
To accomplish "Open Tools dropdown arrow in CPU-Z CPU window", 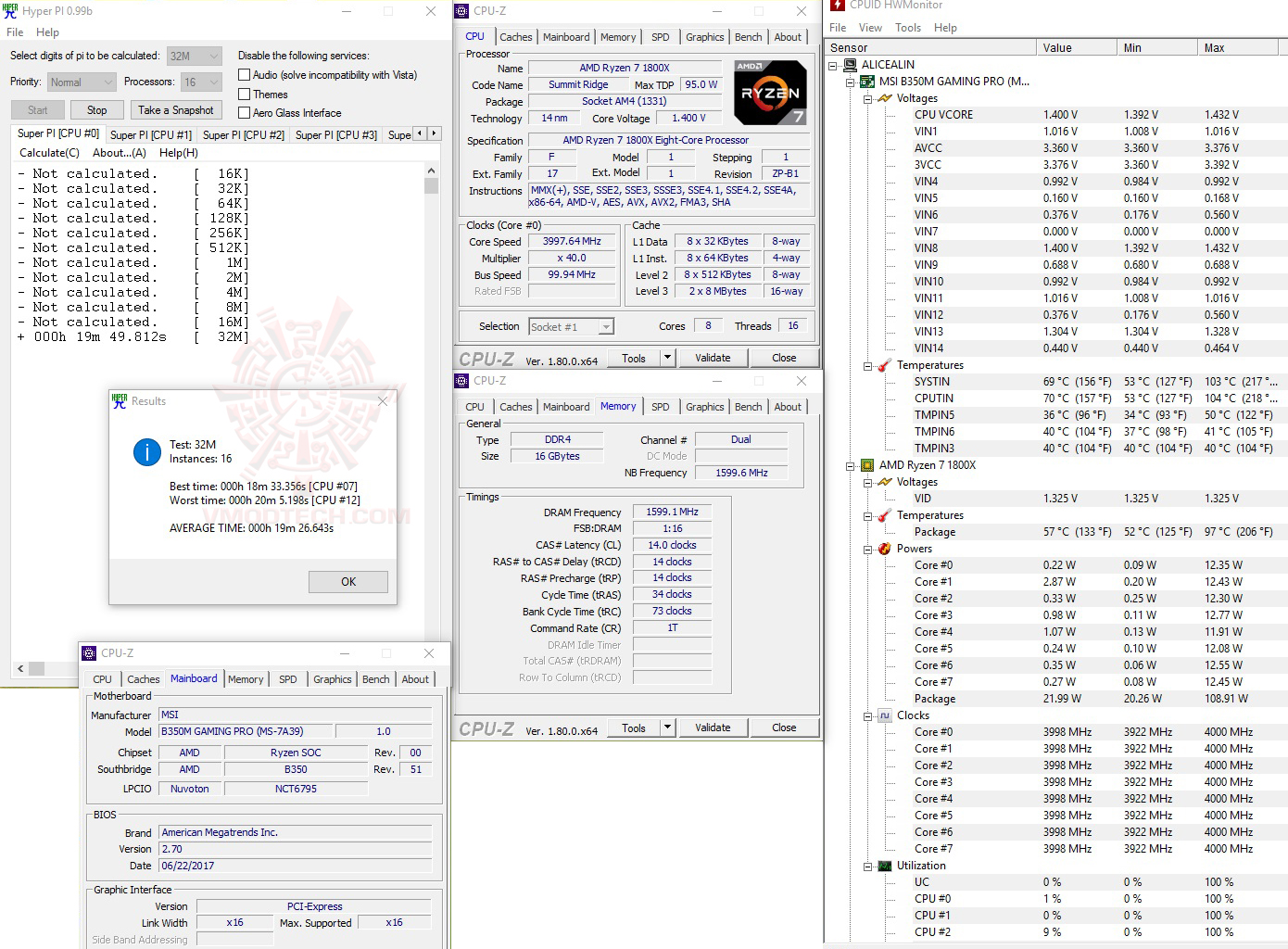I will pyautogui.click(x=666, y=358).
